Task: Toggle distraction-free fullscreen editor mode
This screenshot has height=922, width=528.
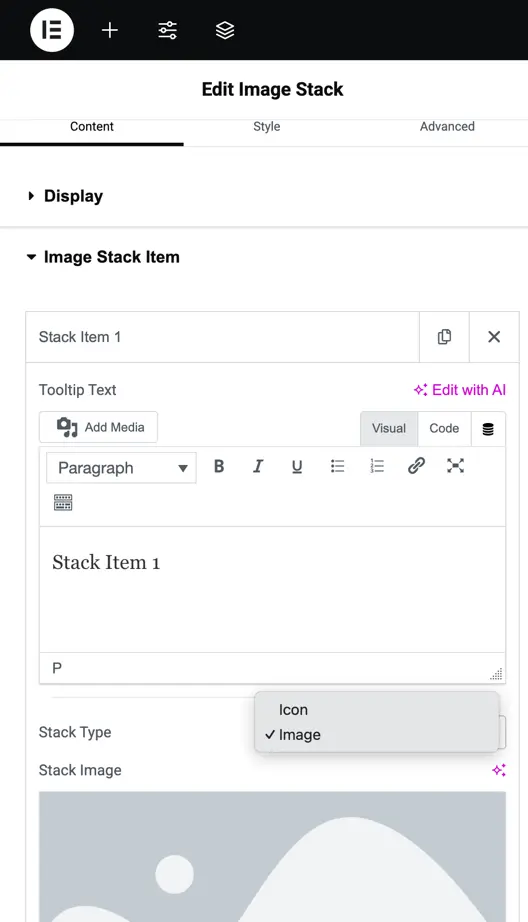Action: 456,466
